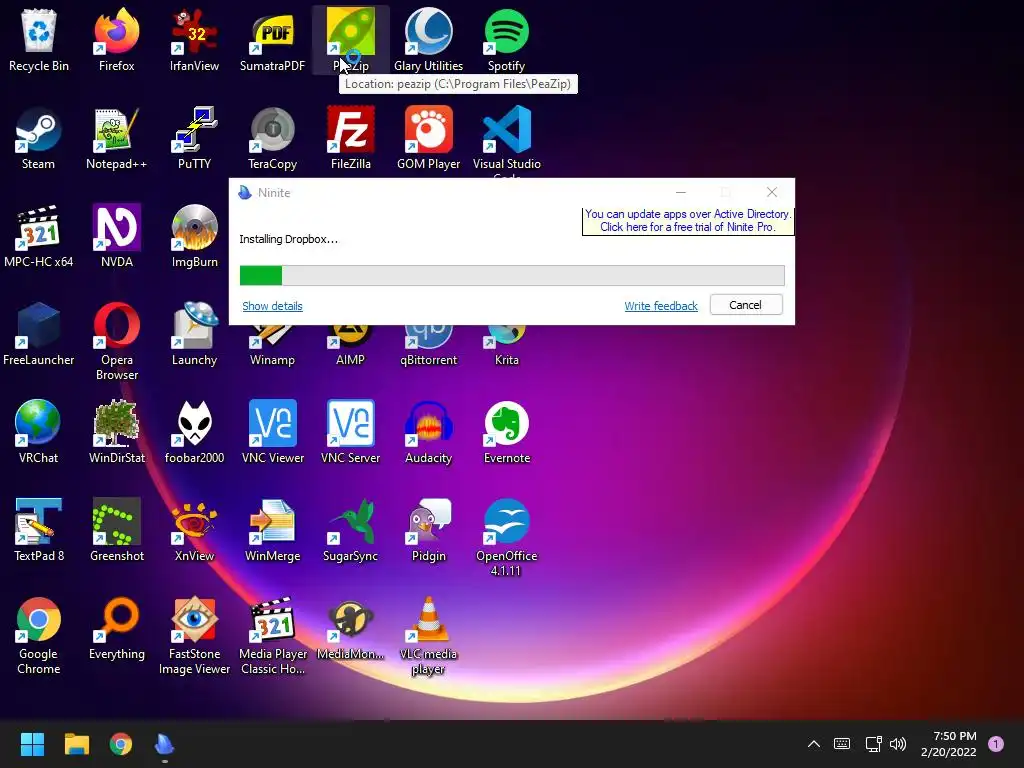Select the Media Player Classic desktop icon
This screenshot has width=1024, height=768.
[273, 635]
